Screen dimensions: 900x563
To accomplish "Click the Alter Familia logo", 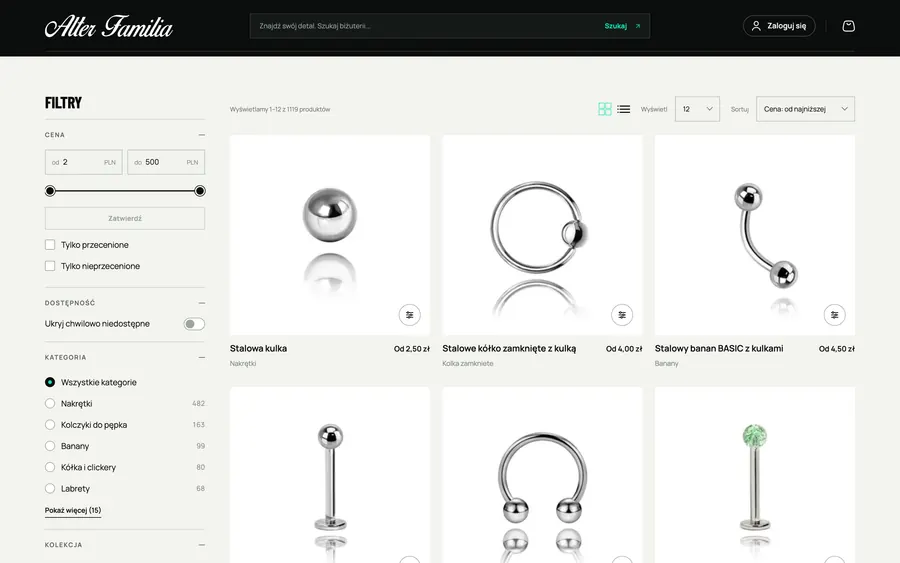I will click(108, 27).
